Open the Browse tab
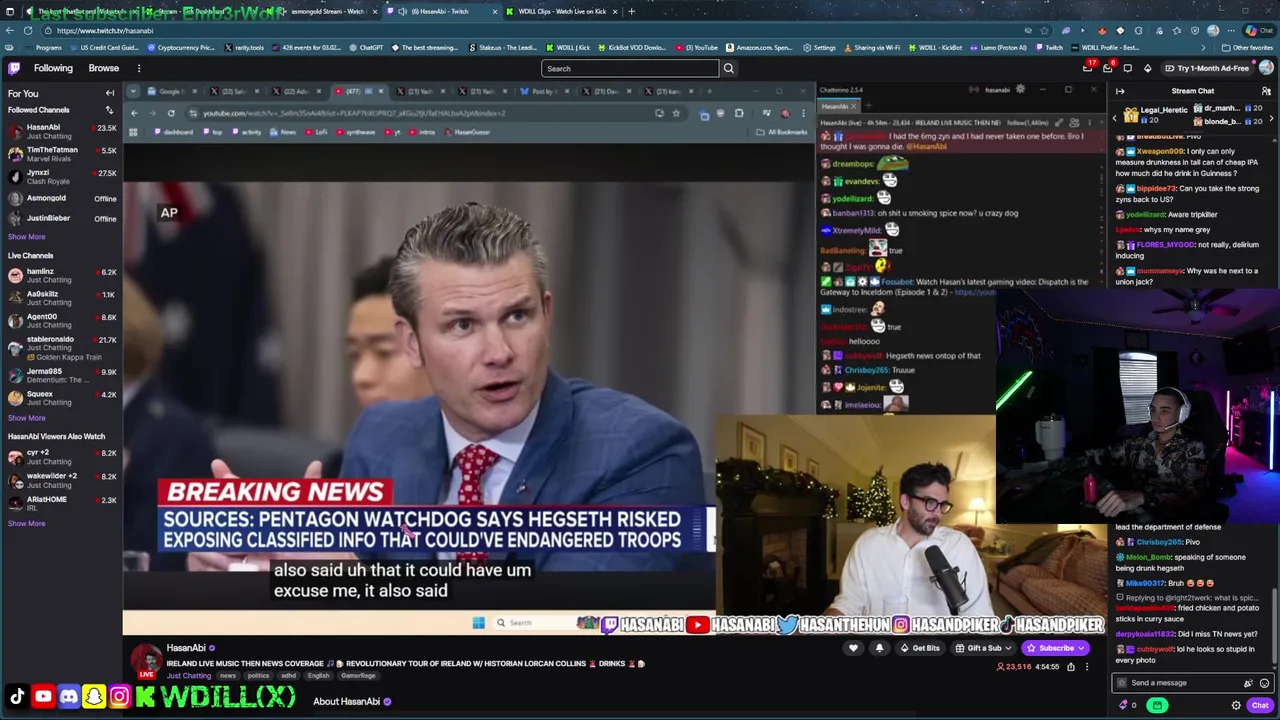The height and width of the screenshot is (720, 1280). pos(104,68)
